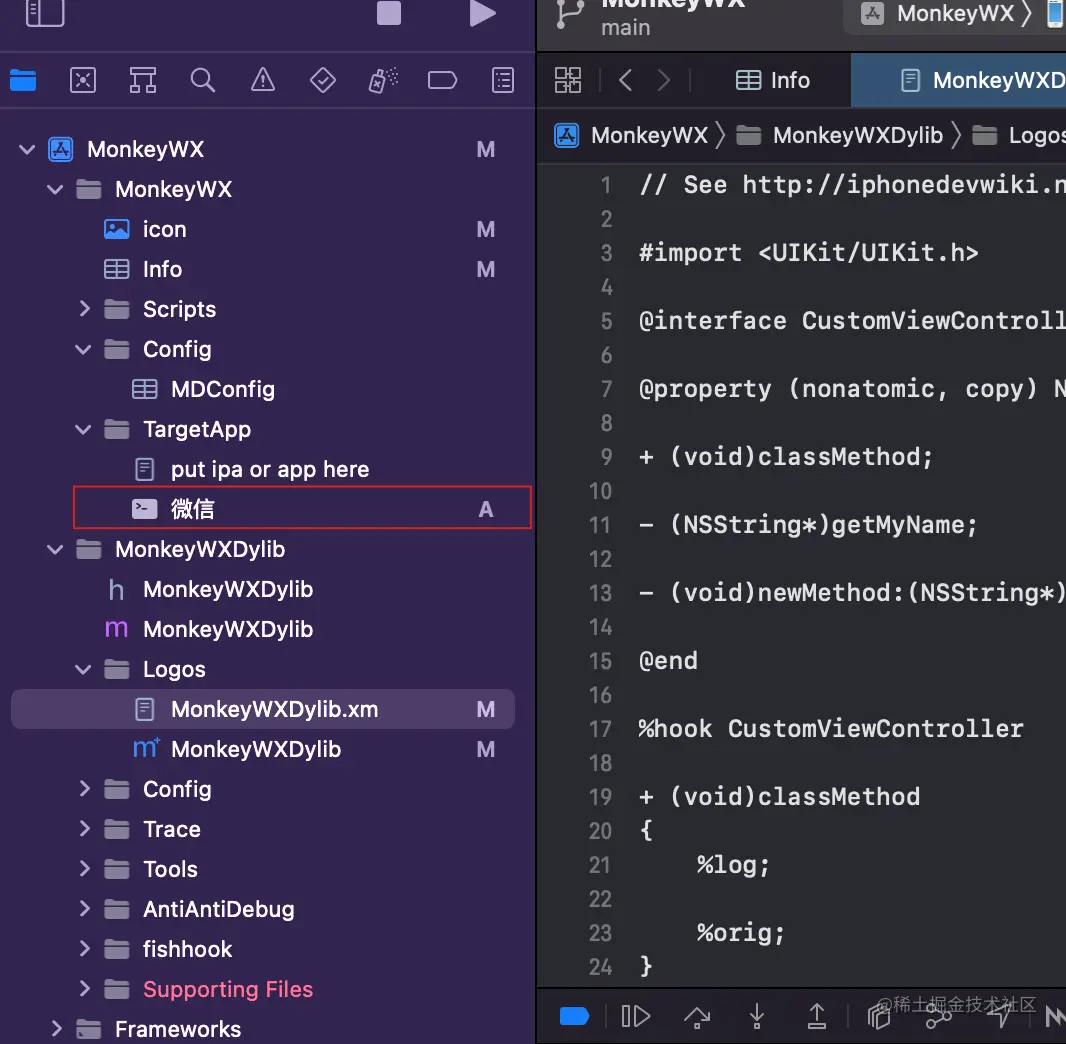Click the '%orig;' code line
This screenshot has height=1044, width=1066.
[x=740, y=933]
